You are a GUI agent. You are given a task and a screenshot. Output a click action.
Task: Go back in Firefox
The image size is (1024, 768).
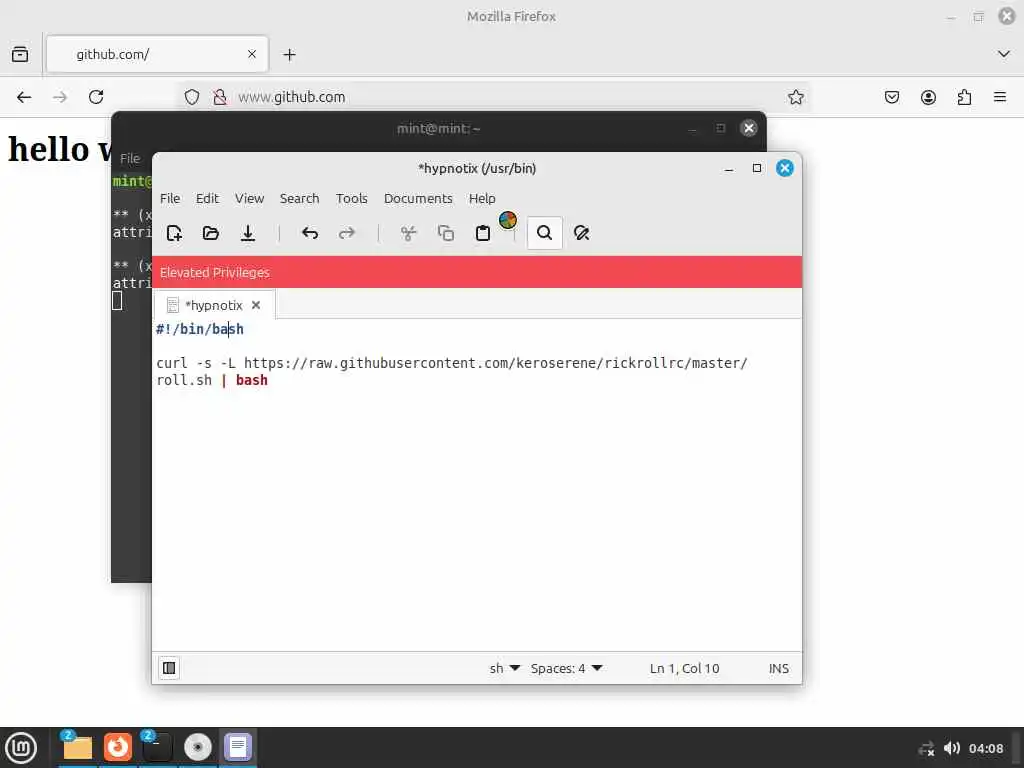coord(24,97)
